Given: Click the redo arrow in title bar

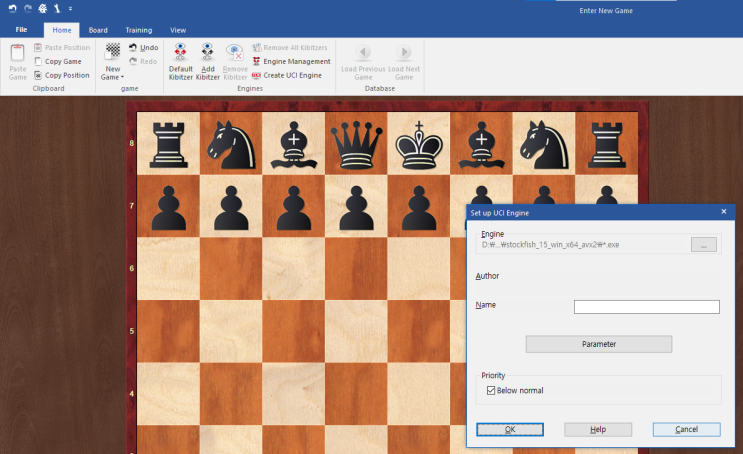Looking at the screenshot, I should 28,8.
